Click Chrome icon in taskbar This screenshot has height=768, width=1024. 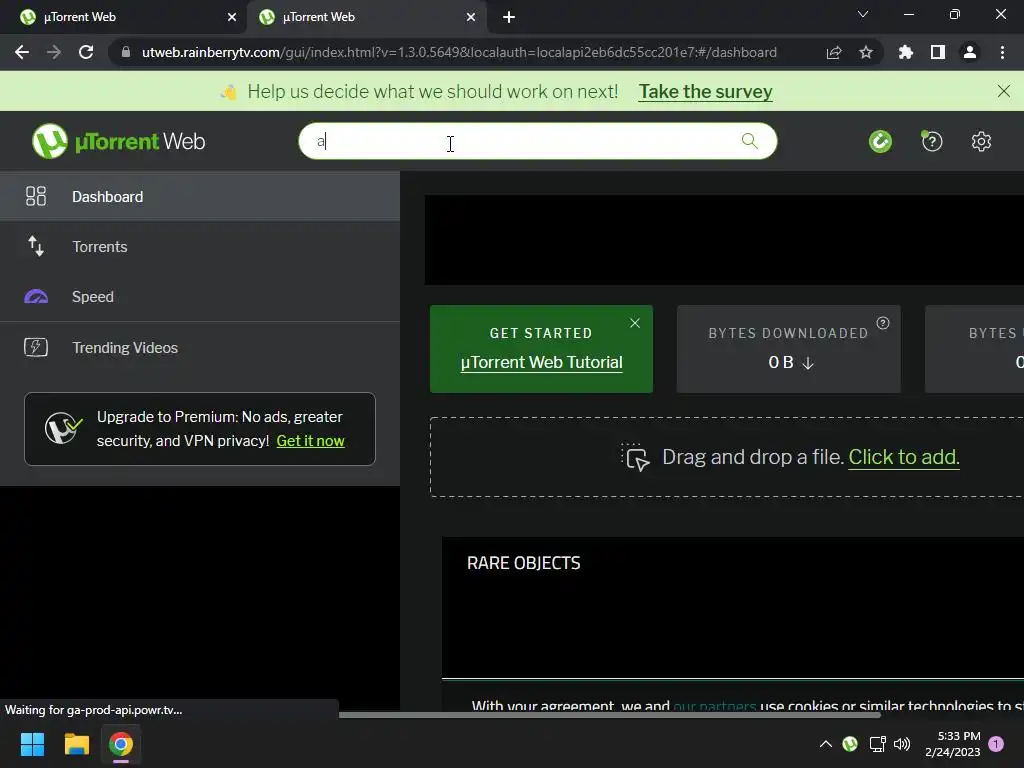point(121,744)
